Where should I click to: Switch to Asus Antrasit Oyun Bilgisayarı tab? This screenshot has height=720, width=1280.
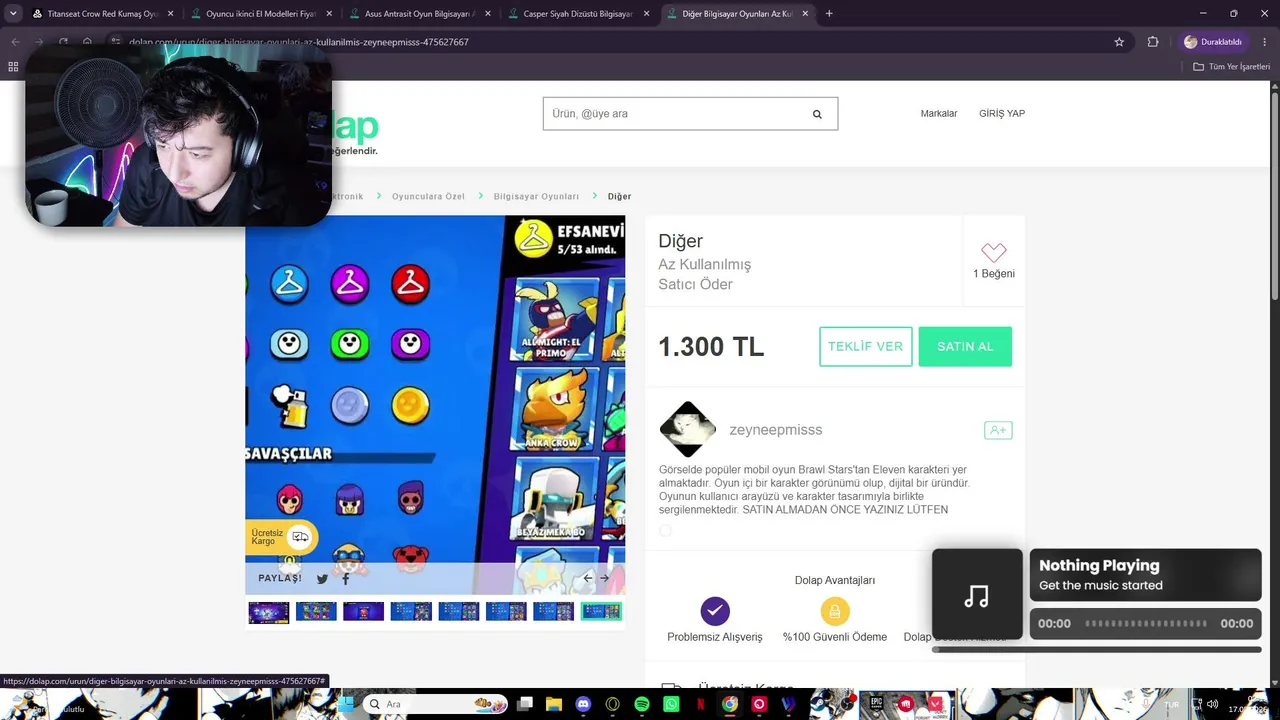pos(419,14)
